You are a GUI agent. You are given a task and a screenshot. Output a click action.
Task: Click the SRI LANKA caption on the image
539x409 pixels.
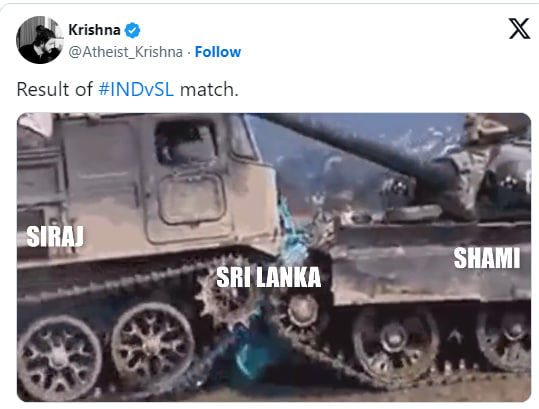click(x=268, y=277)
